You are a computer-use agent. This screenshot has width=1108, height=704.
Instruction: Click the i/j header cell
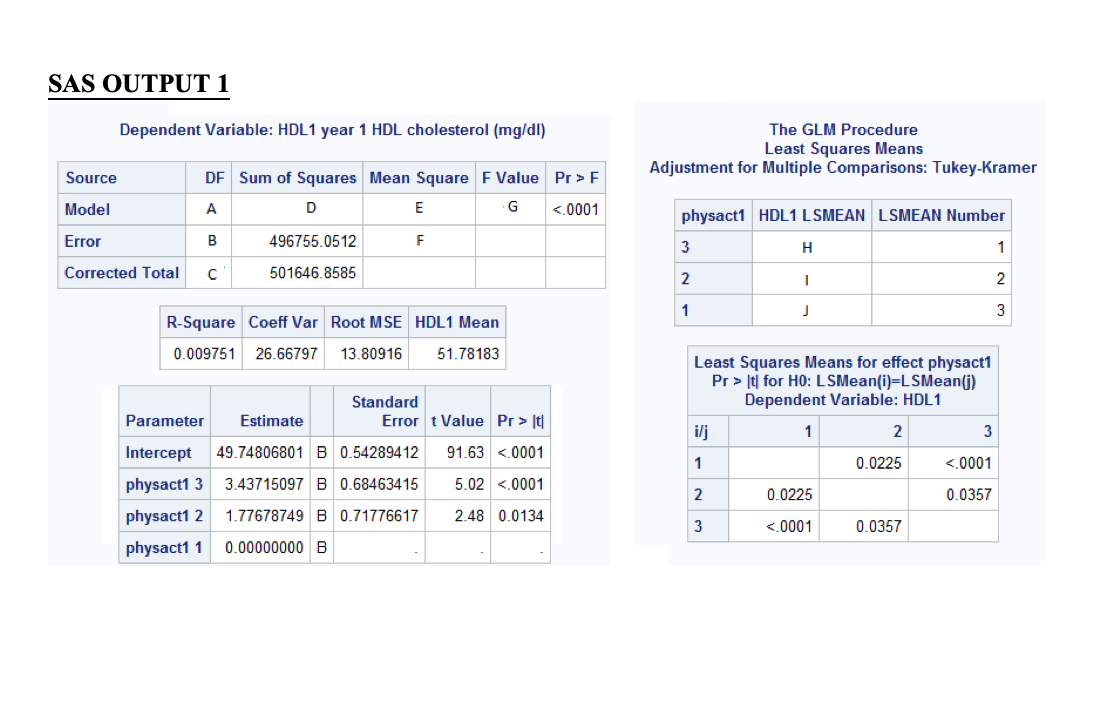click(x=701, y=432)
